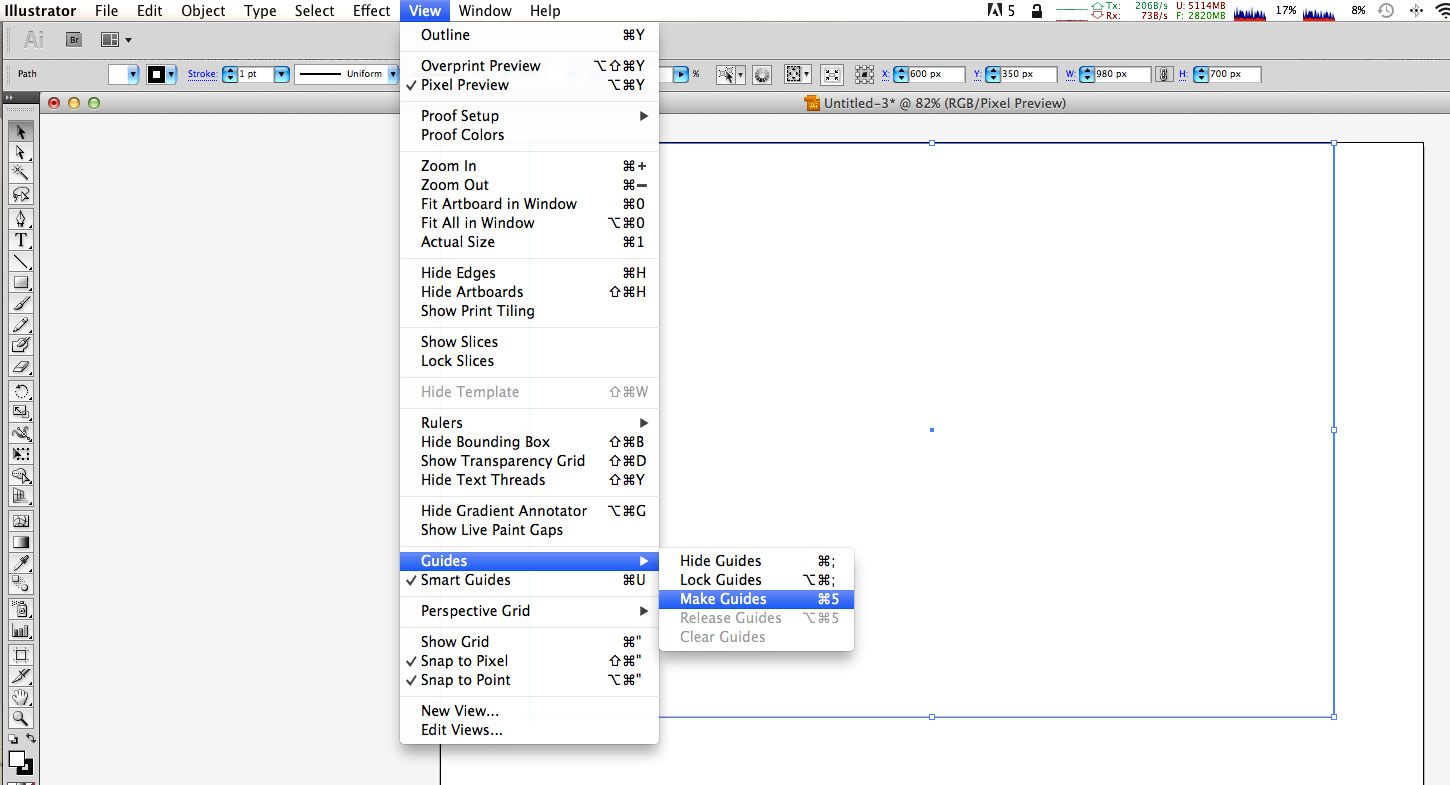Select the Zoom magnifier tool
The image size is (1450, 785).
[21, 718]
